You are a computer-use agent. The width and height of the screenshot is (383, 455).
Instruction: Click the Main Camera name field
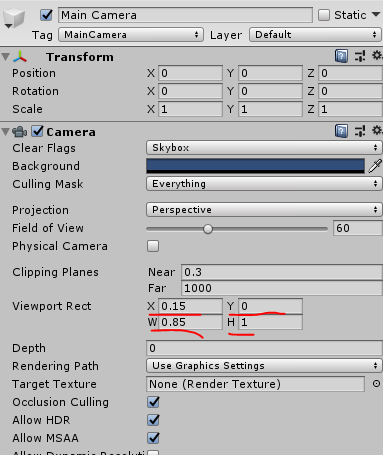(x=185, y=15)
